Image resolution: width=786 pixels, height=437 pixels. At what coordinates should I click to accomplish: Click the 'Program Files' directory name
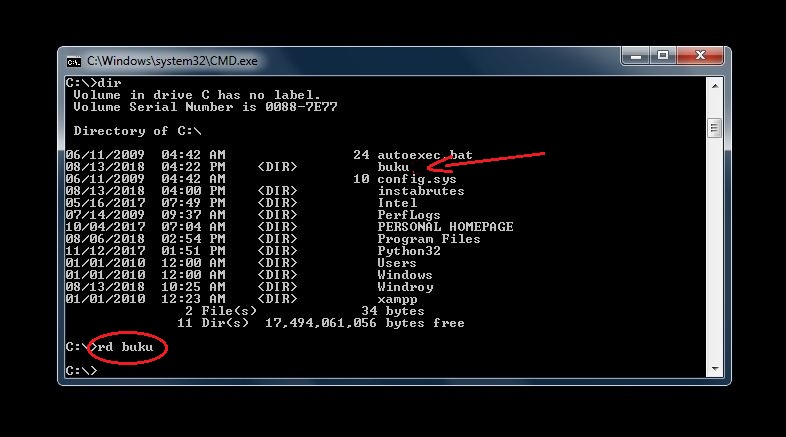pyautogui.click(x=429, y=239)
